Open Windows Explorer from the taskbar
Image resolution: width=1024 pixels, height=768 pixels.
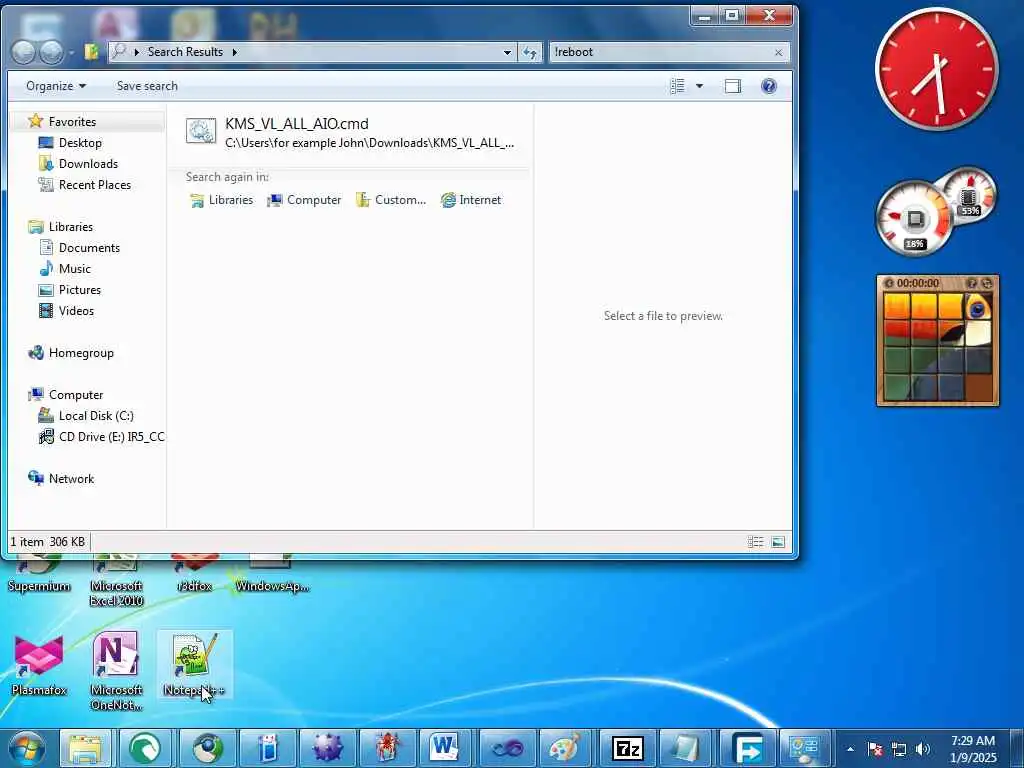coord(86,748)
